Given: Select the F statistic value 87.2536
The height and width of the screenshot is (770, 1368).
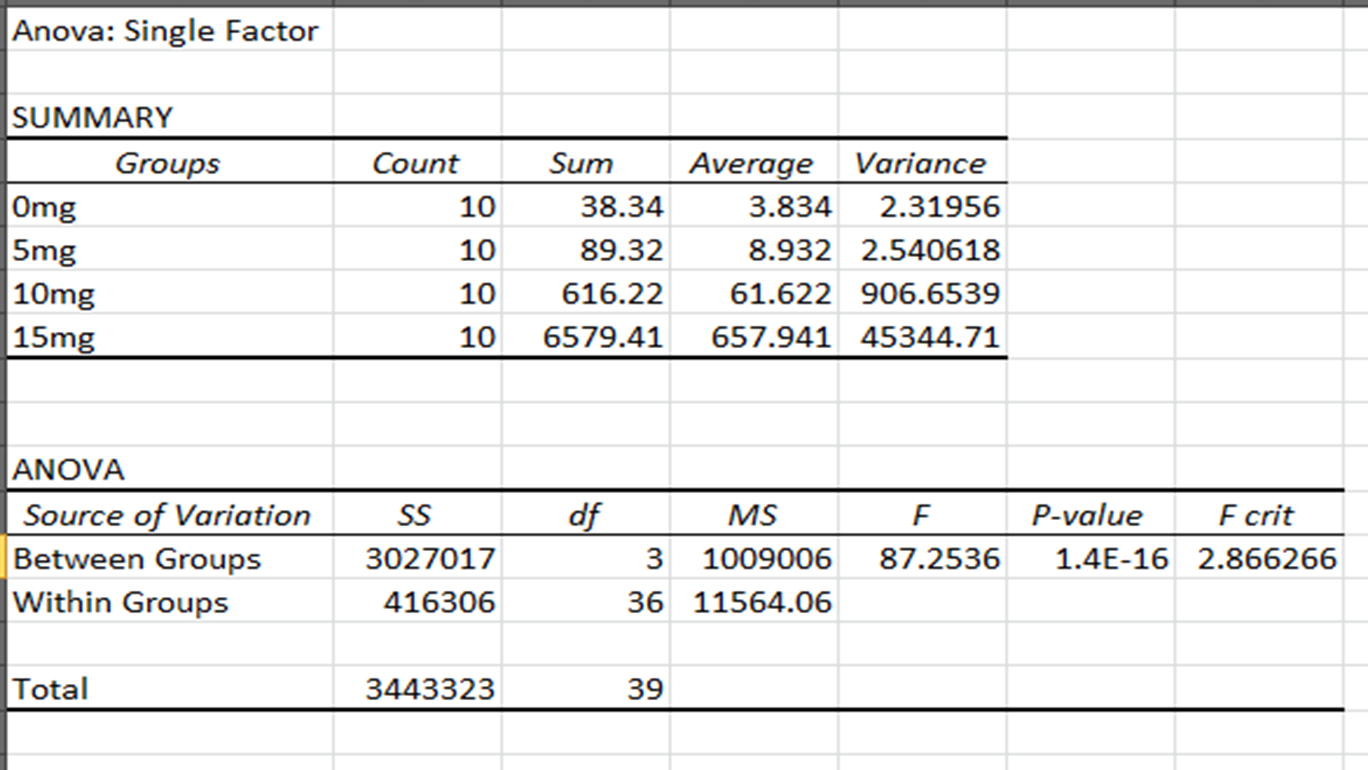Looking at the screenshot, I should click(x=939, y=558).
